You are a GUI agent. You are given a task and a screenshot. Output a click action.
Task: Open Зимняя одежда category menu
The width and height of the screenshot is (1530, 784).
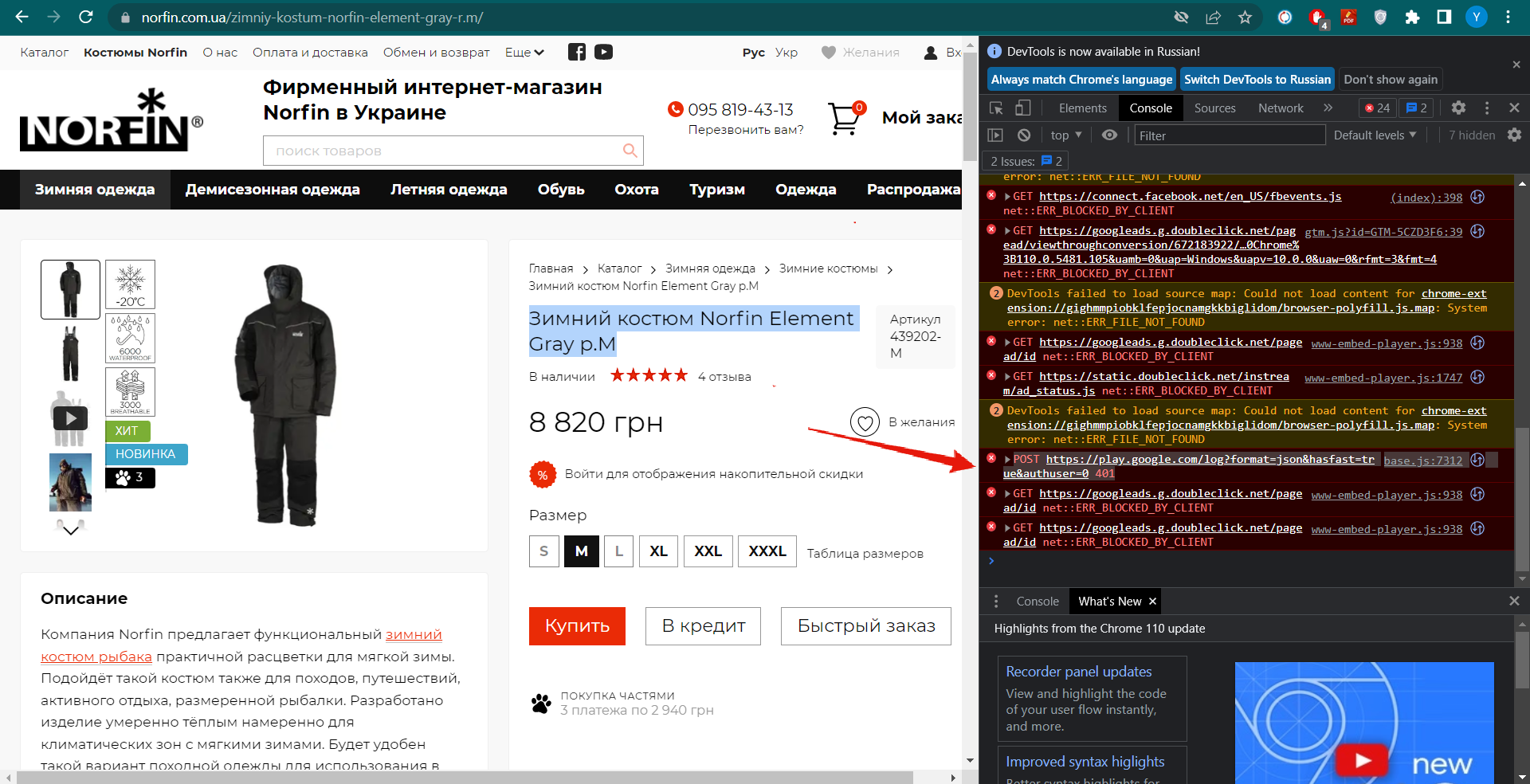tap(95, 190)
